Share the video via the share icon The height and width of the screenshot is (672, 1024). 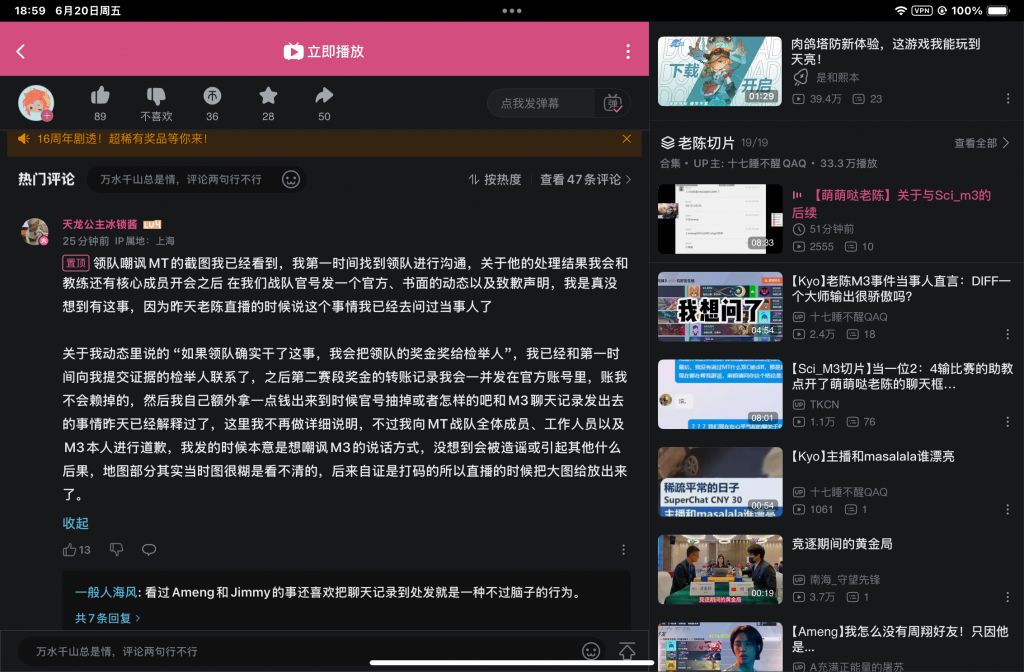pyautogui.click(x=324, y=93)
